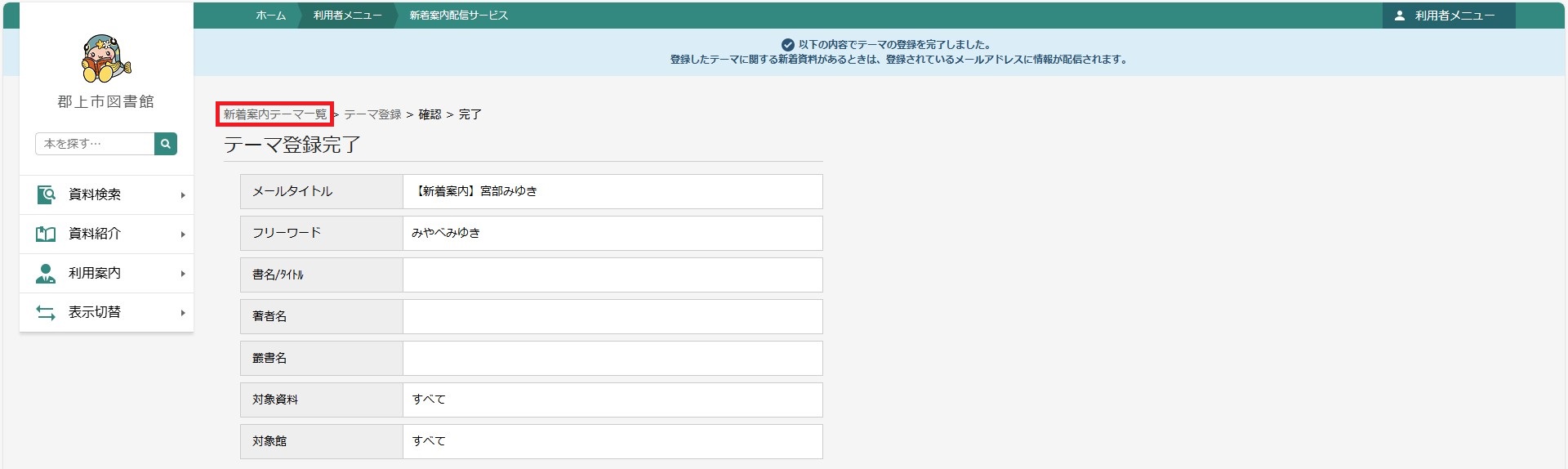Click the メールタイトル value cell

(612, 191)
